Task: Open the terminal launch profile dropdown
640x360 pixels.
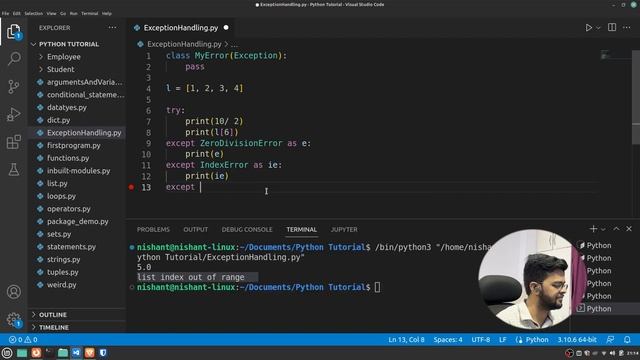Action: click(x=603, y=229)
